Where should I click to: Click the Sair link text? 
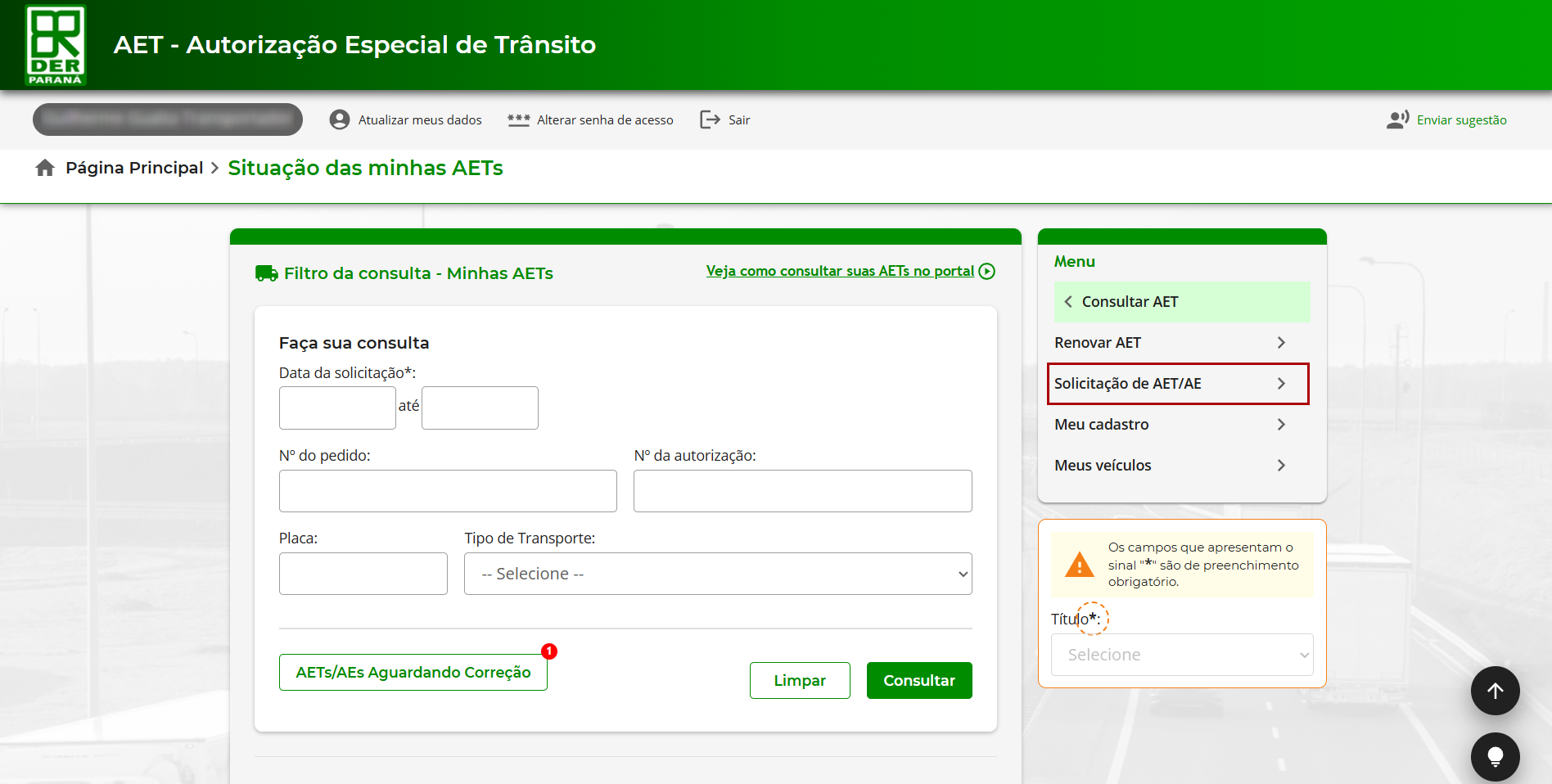pyautogui.click(x=739, y=119)
